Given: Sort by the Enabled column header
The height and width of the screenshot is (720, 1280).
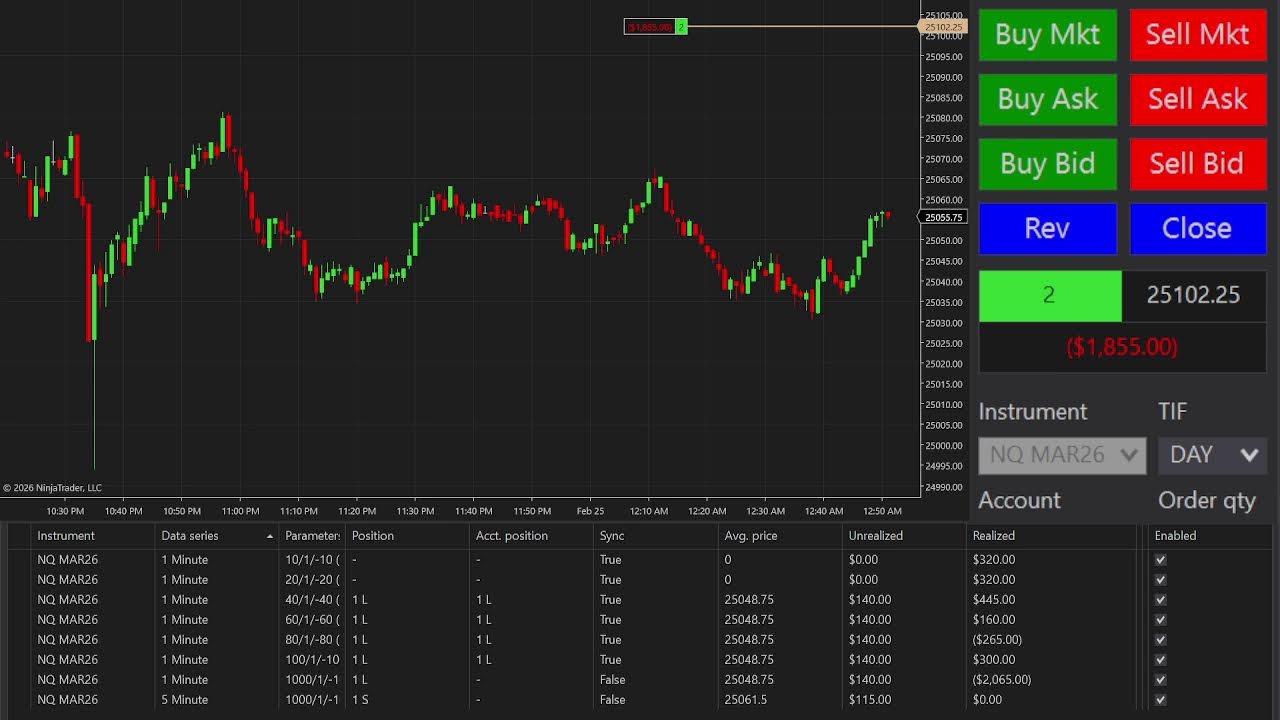Looking at the screenshot, I should (1175, 536).
